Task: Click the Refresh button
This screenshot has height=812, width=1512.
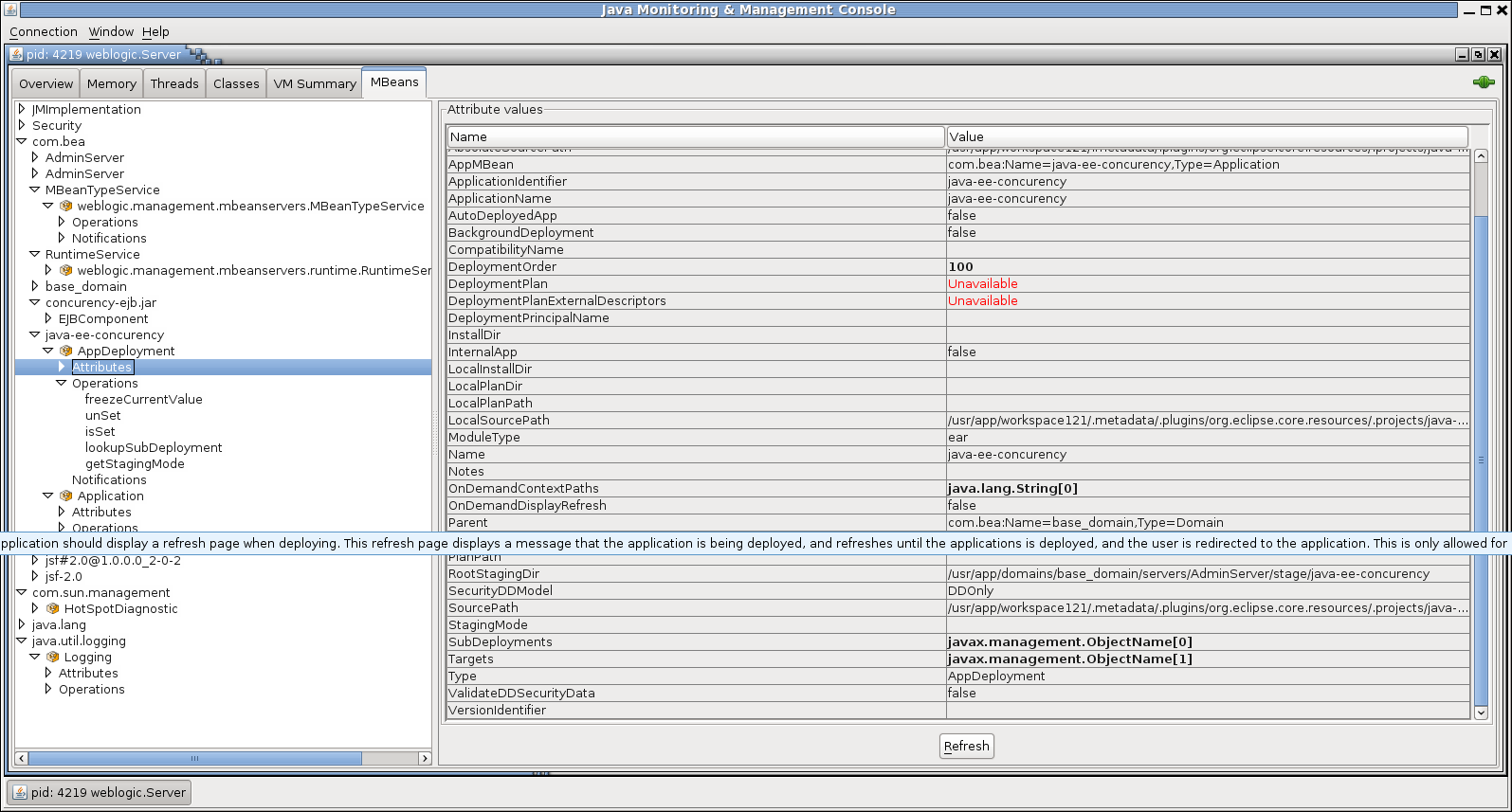Action: point(967,747)
